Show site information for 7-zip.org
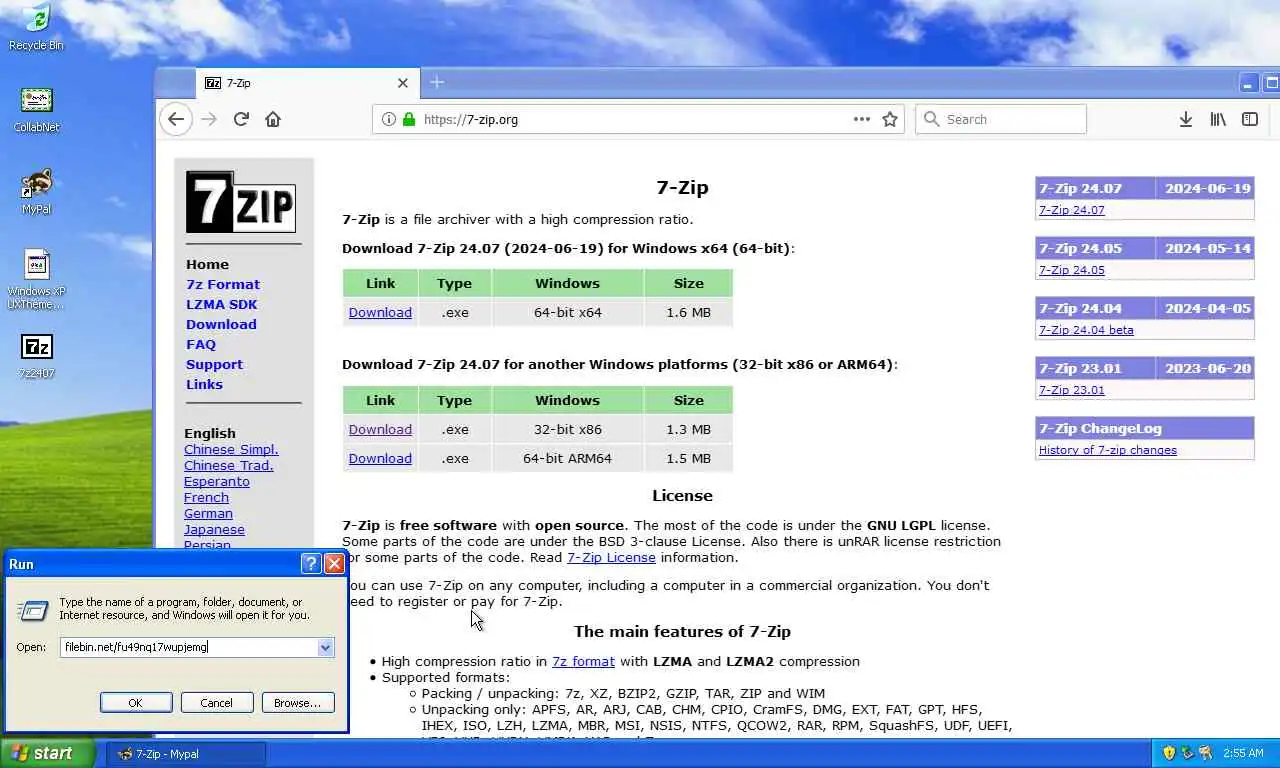 tap(389, 119)
